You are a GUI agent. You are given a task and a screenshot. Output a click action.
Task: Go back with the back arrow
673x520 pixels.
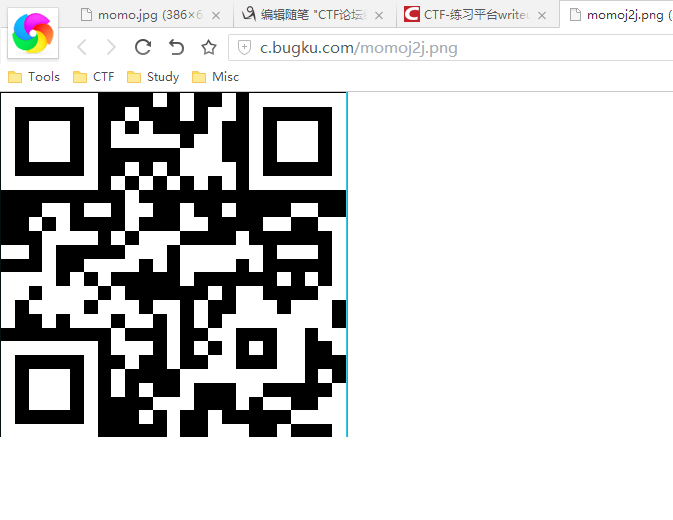(x=82, y=47)
